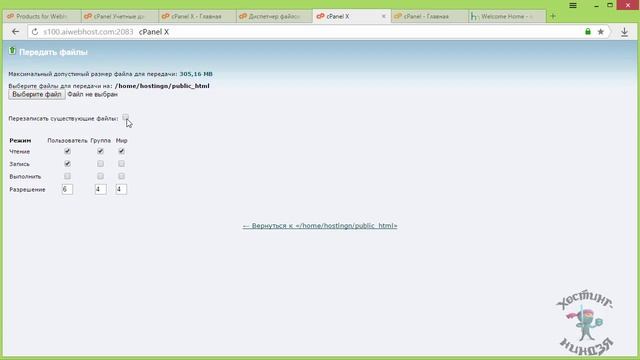Image resolution: width=640 pixels, height=360 pixels.
Task: Click the Разрешение field for Мир
Action: click(121, 189)
